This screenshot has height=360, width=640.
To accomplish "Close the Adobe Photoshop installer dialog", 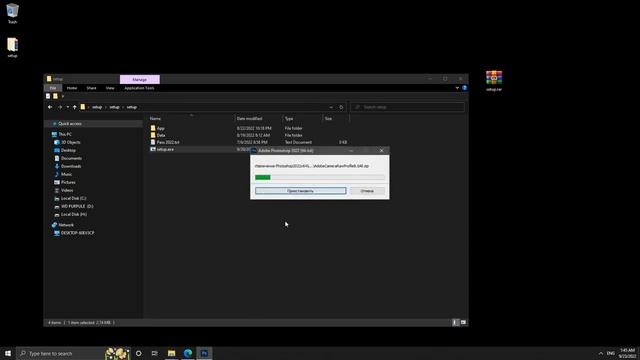I will (x=382, y=151).
